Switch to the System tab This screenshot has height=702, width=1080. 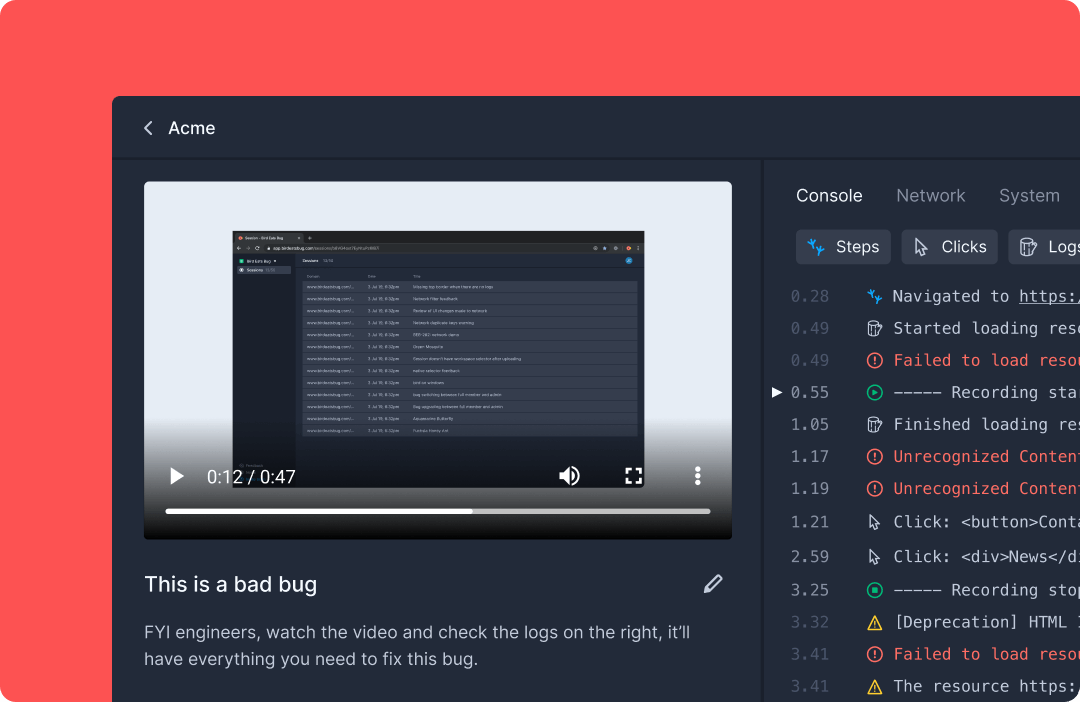[x=1029, y=195]
